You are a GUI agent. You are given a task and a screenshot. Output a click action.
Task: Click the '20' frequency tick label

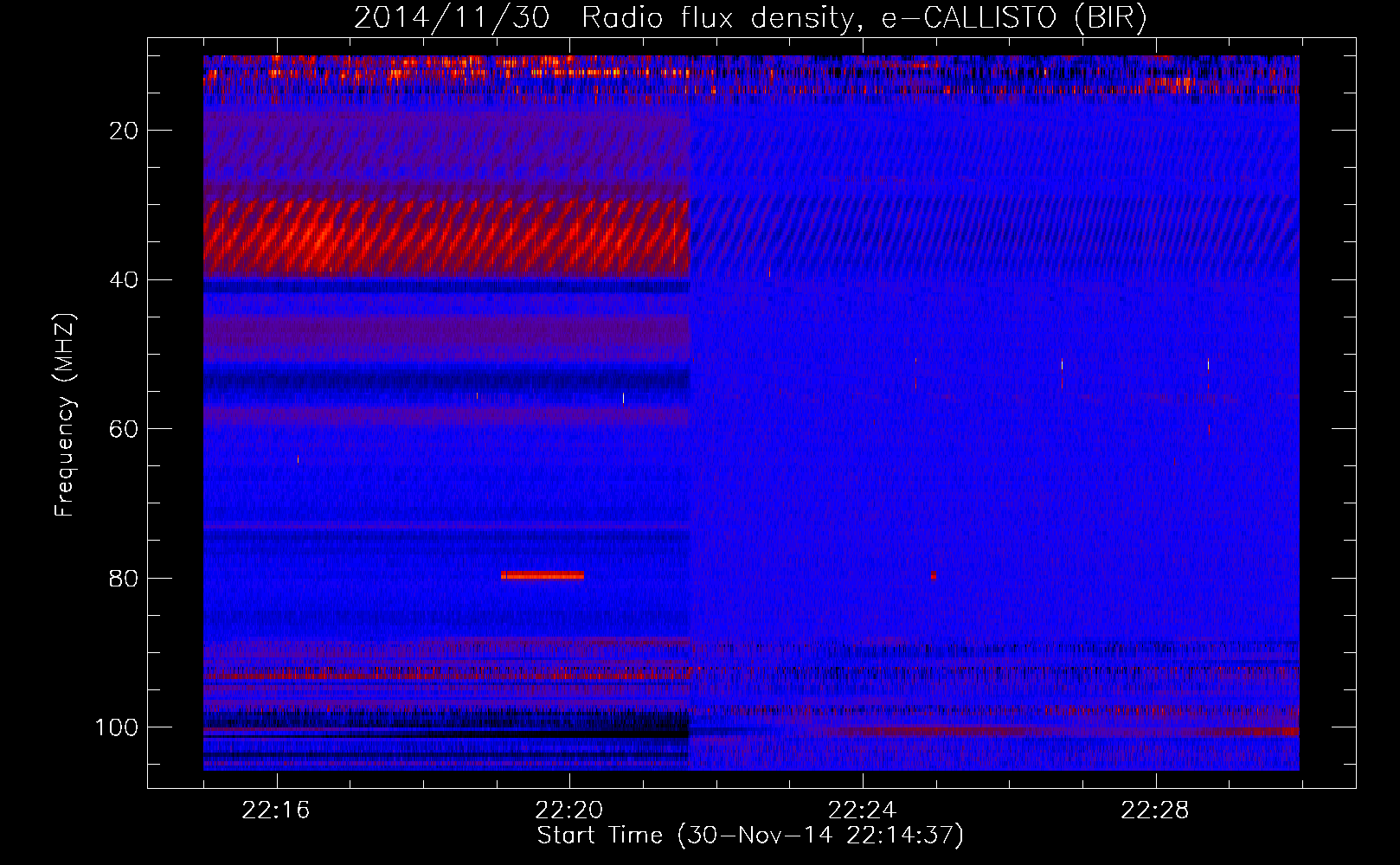[x=125, y=131]
